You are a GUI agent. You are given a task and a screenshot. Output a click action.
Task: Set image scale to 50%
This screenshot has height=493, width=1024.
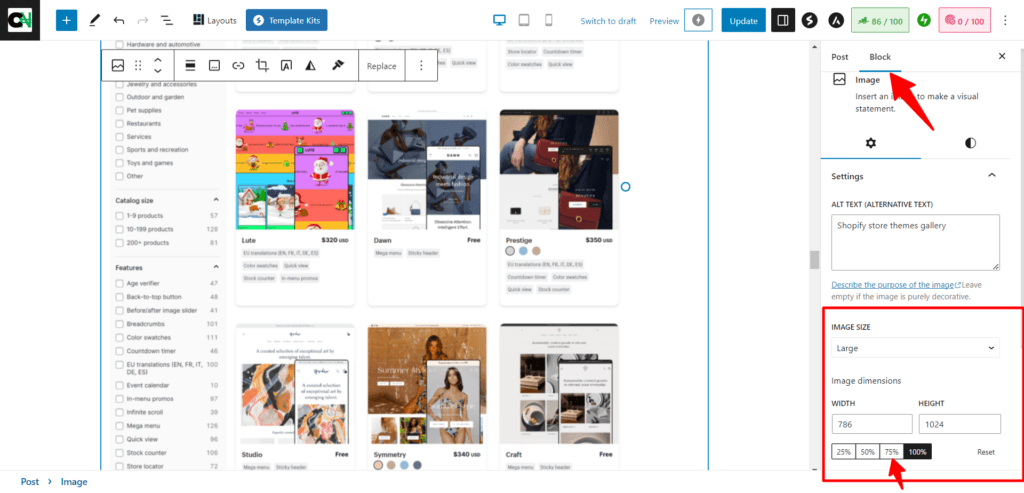pos(867,452)
